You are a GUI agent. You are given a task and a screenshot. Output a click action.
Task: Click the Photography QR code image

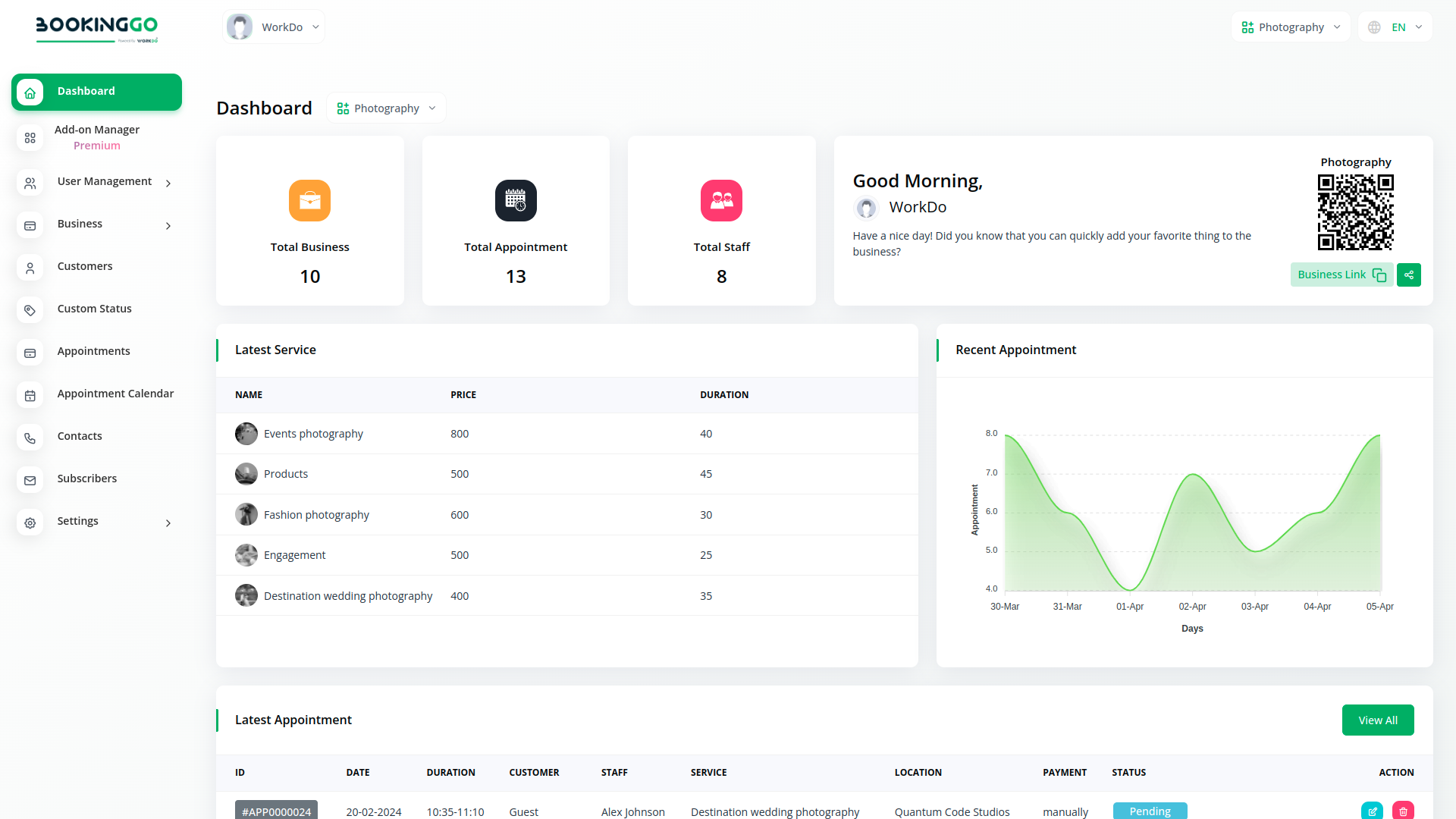coord(1355,212)
